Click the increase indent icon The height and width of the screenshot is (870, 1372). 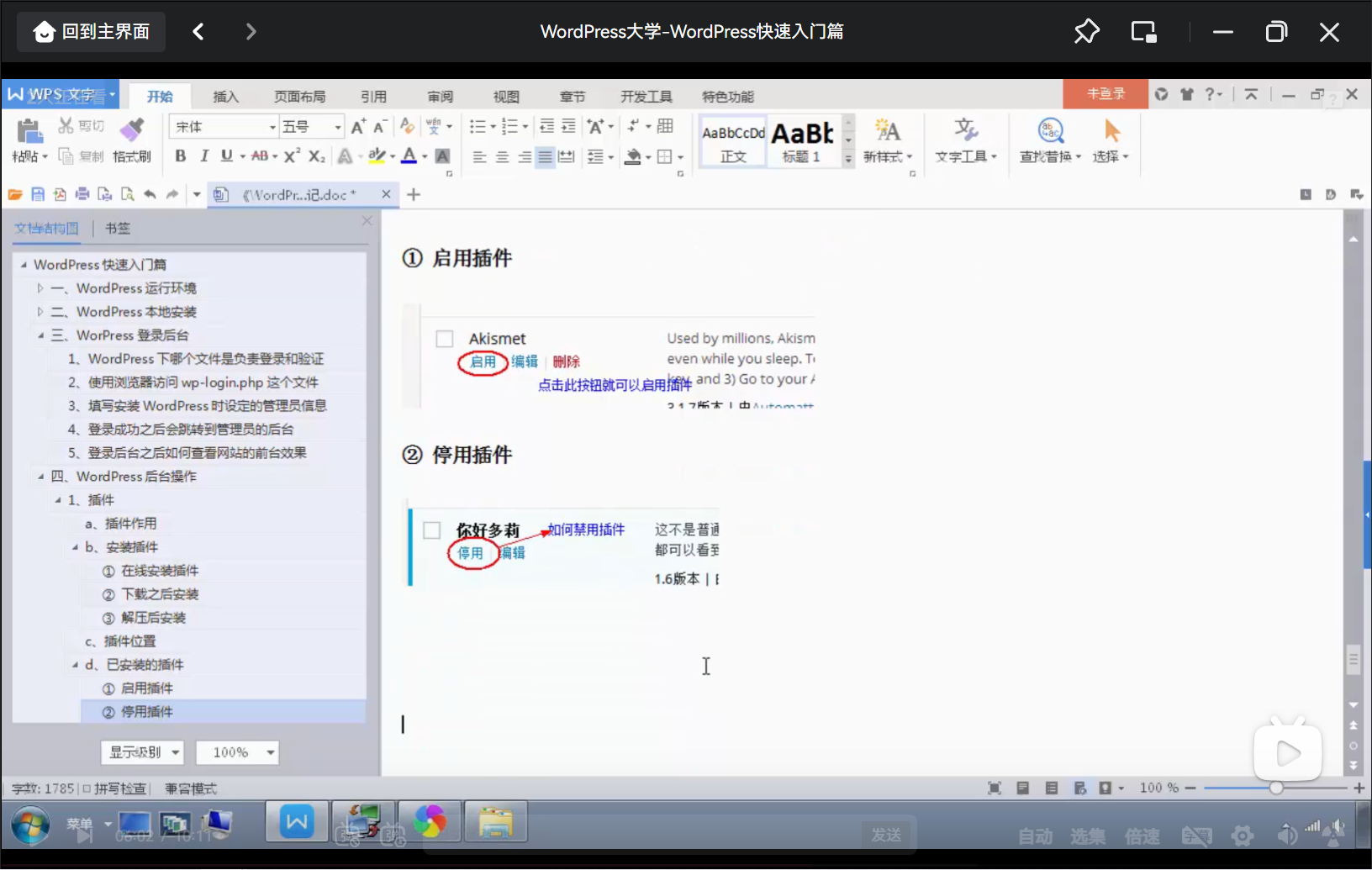[568, 126]
